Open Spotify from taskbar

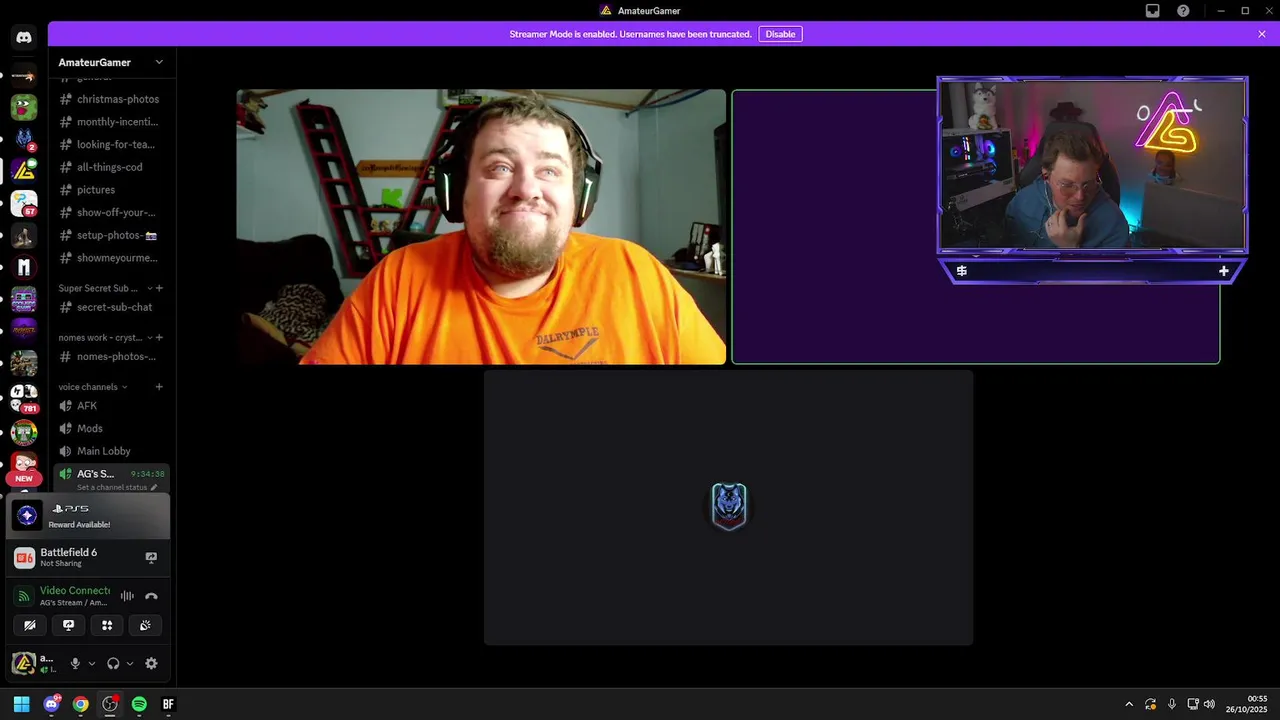139,704
